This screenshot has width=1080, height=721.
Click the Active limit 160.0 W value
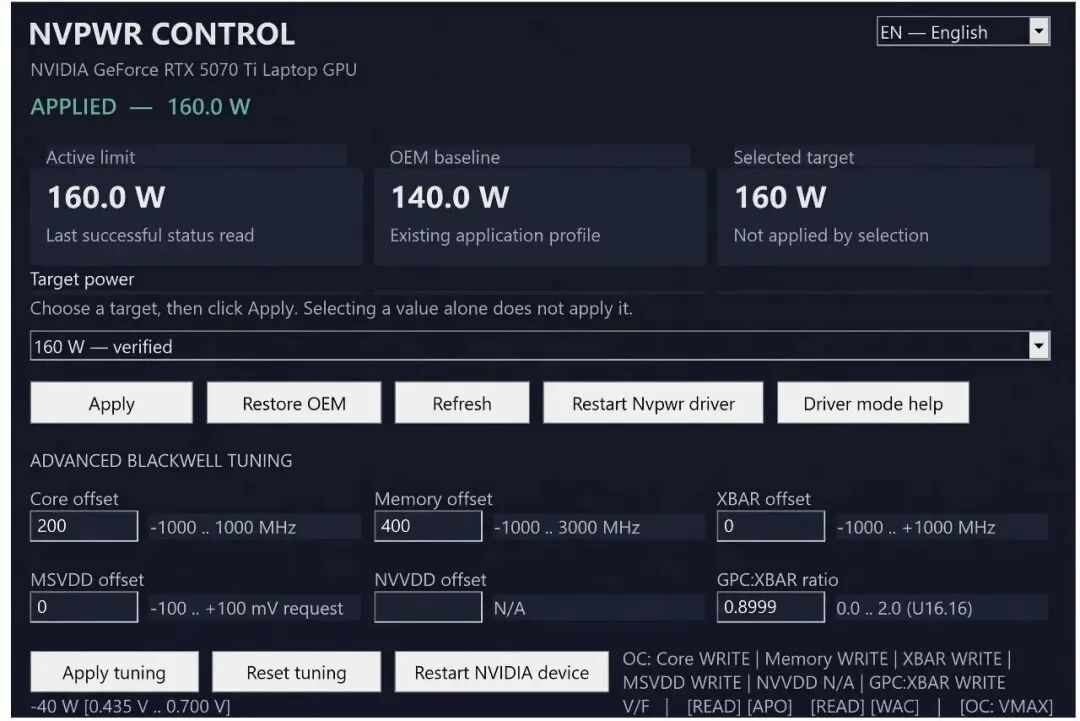point(106,198)
